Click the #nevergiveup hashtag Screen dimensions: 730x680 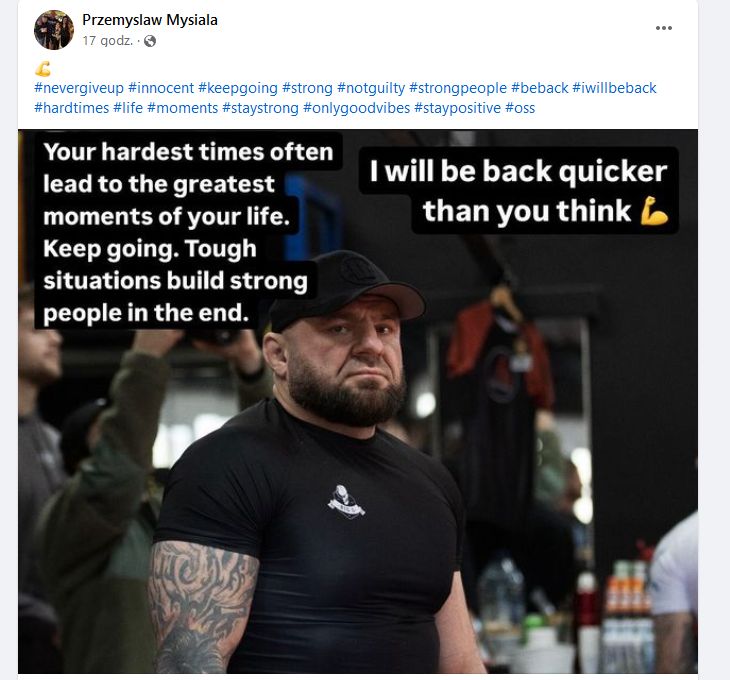pyautogui.click(x=79, y=88)
